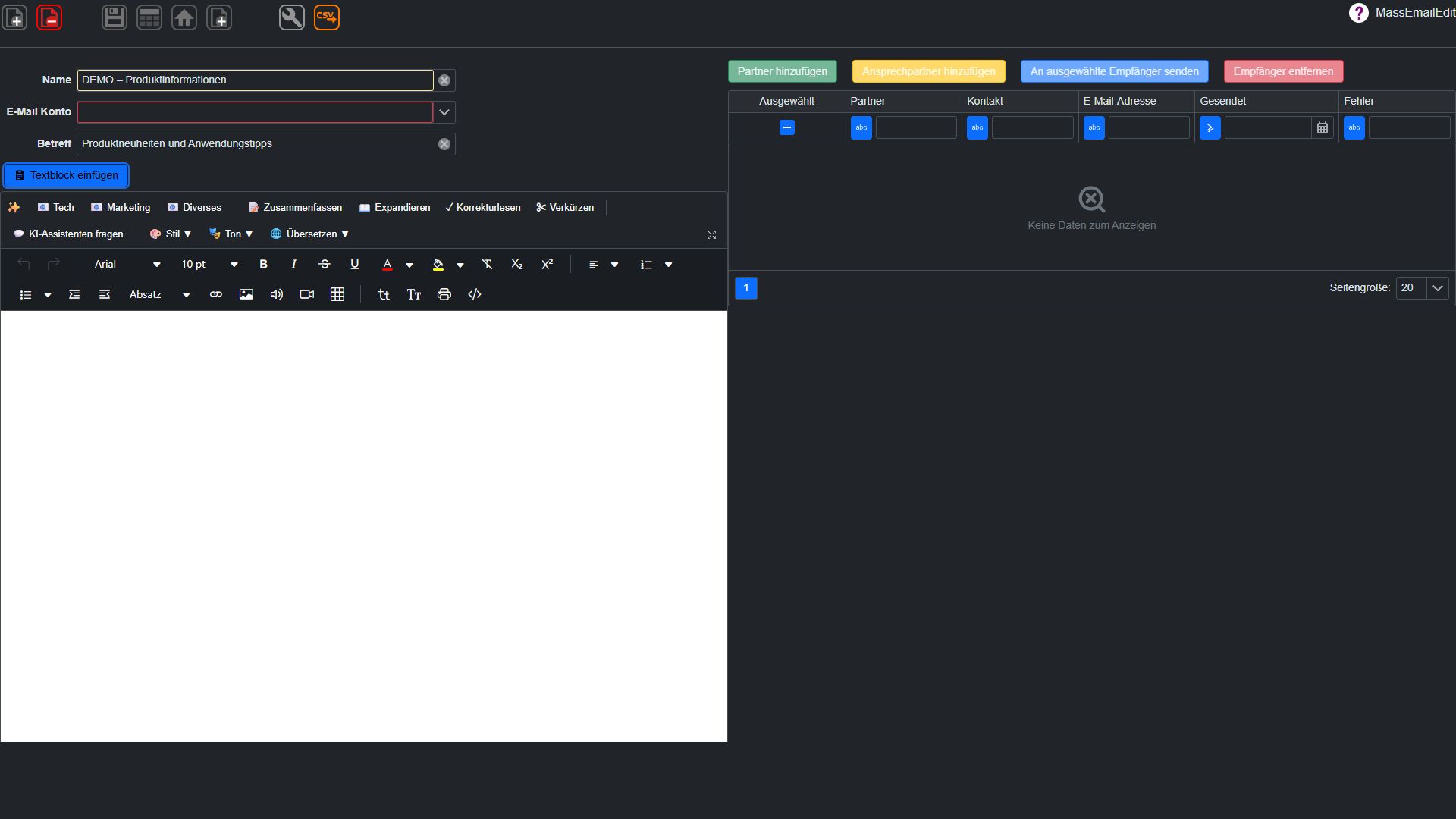1456x819 pixels.
Task: Open the Gesendet calendar date picker
Action: (x=1323, y=127)
